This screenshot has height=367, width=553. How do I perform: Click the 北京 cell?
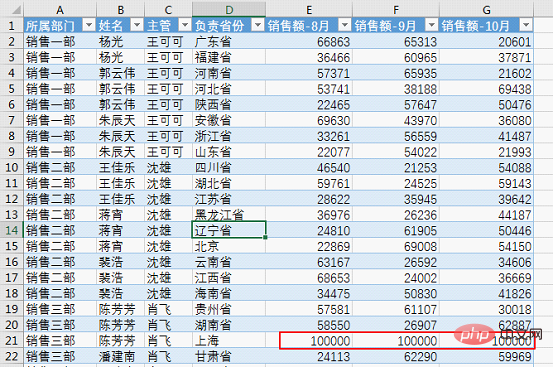[229, 246]
